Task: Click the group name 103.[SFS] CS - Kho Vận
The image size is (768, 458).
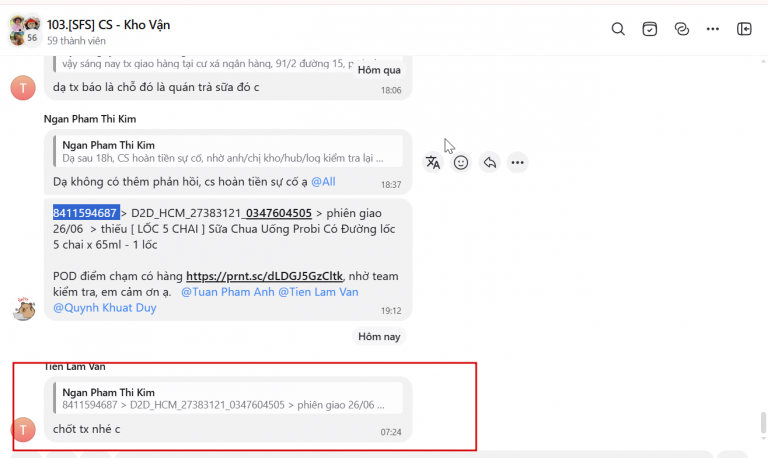Action: pyautogui.click(x=108, y=24)
